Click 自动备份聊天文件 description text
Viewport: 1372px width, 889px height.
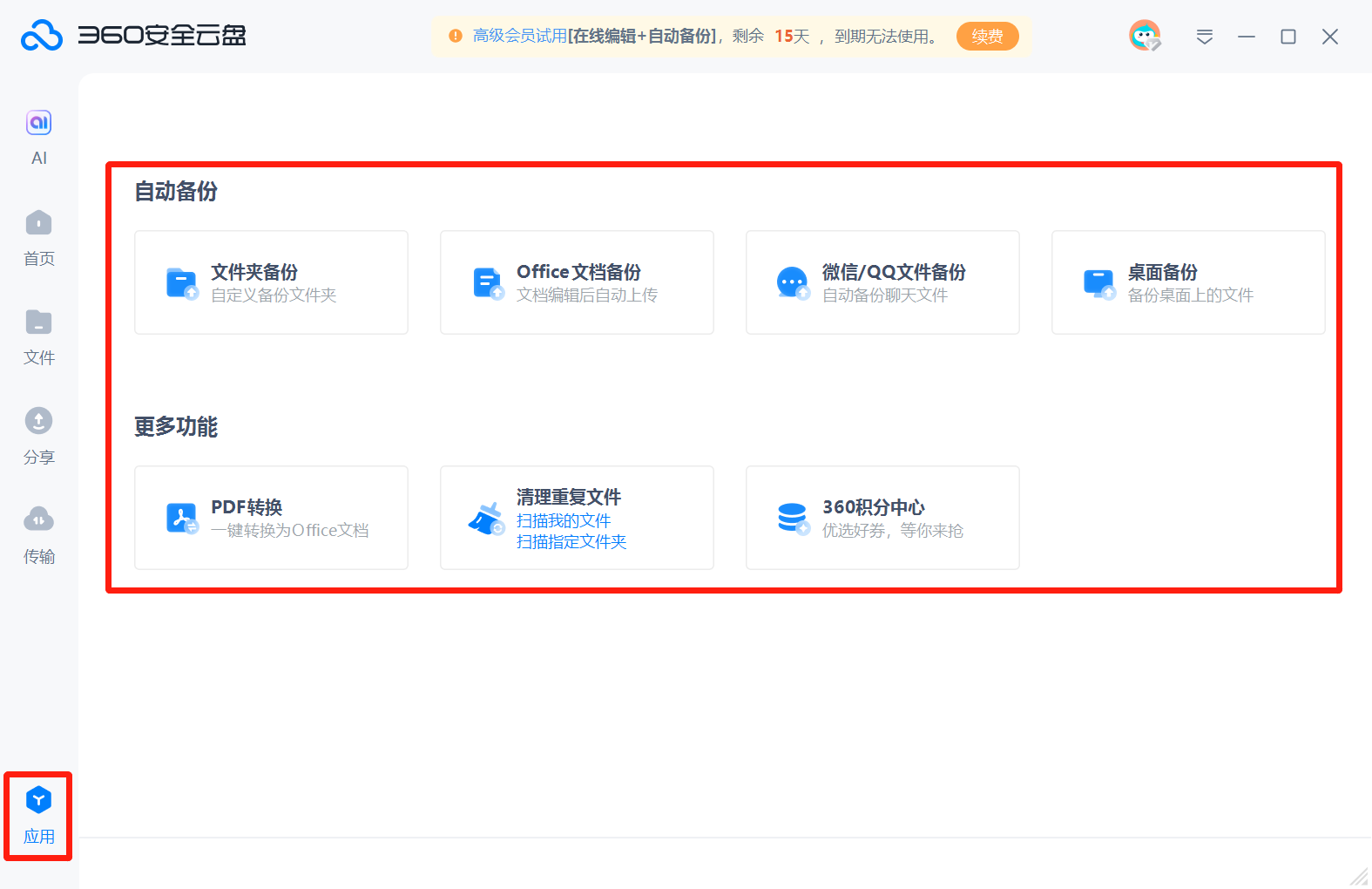(885, 295)
